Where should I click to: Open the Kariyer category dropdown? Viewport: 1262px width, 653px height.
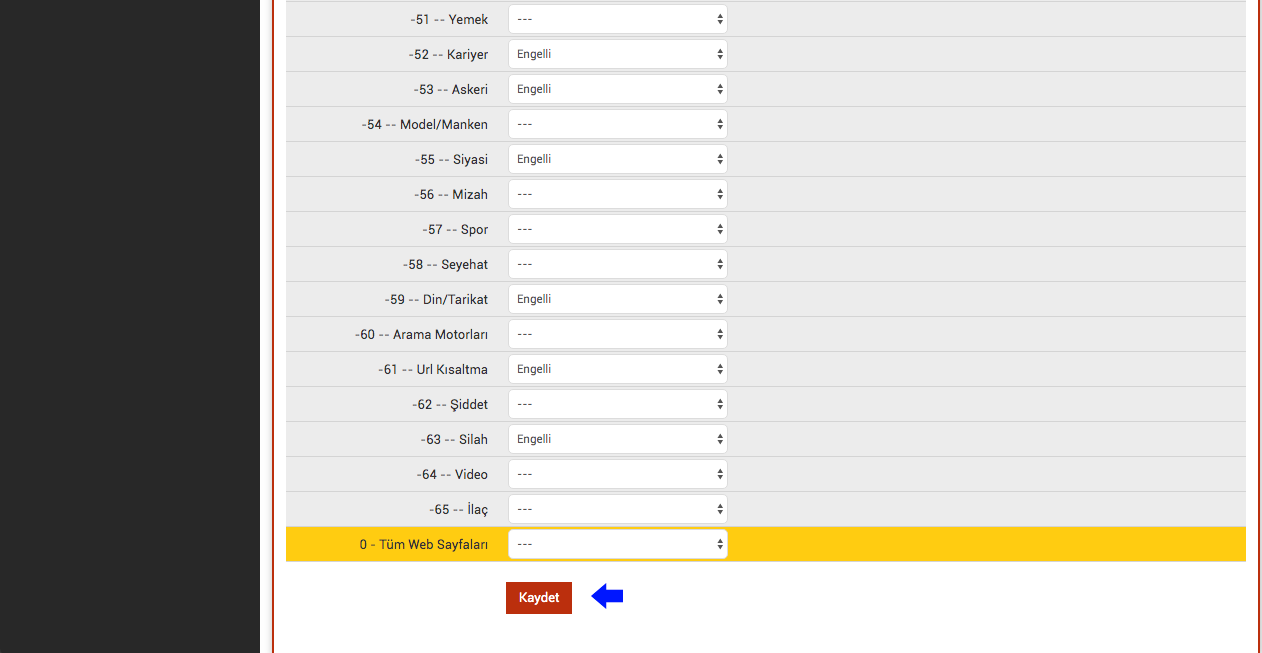coord(618,54)
